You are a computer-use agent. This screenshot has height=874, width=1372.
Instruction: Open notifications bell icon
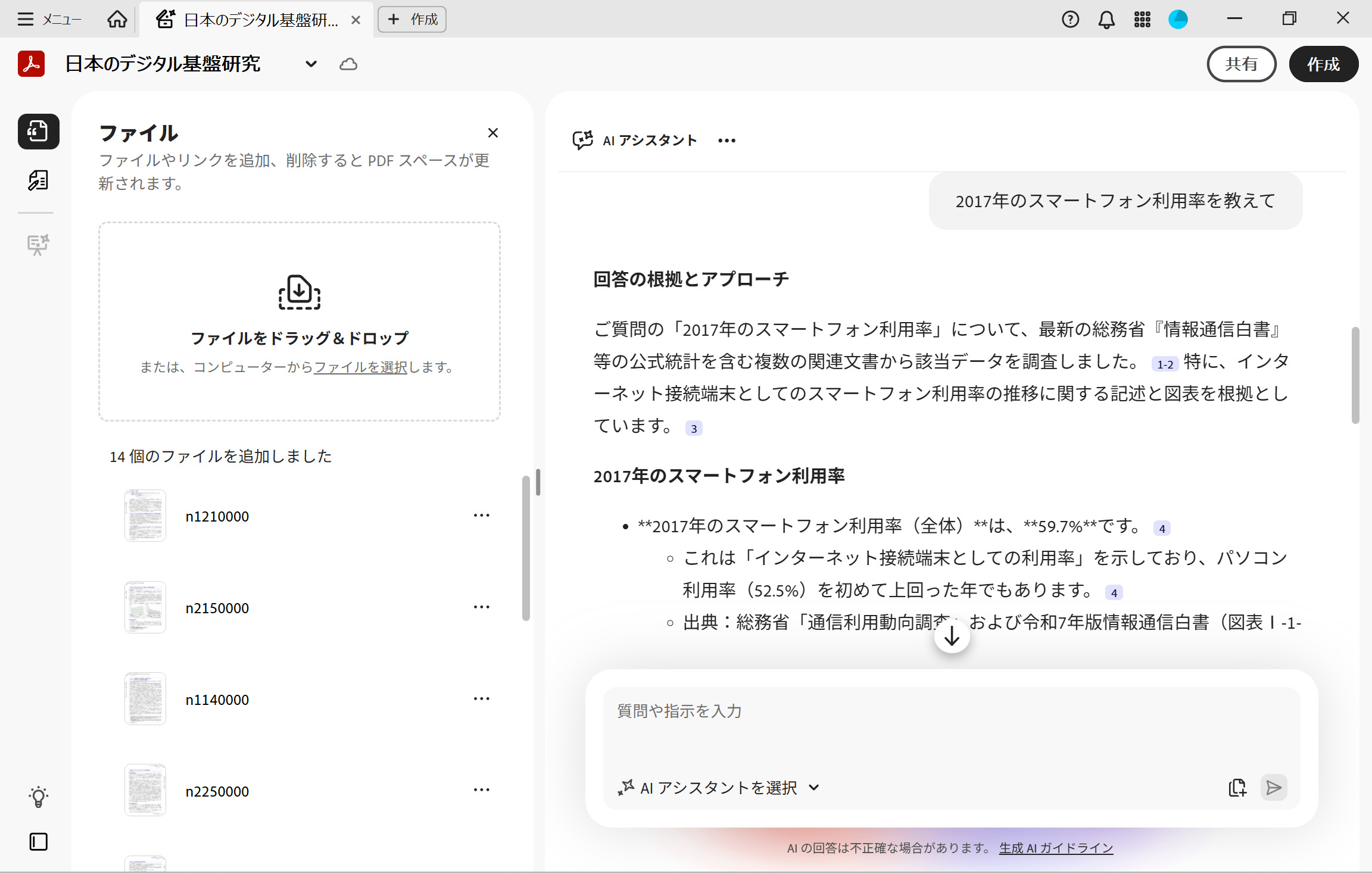[1106, 20]
